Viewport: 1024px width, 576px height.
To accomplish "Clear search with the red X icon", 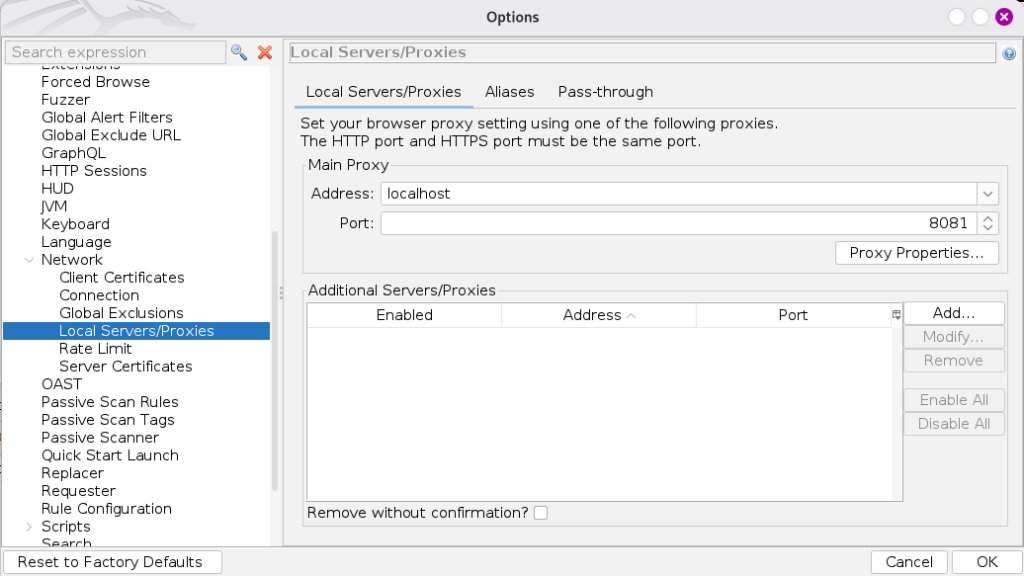I will pos(264,52).
